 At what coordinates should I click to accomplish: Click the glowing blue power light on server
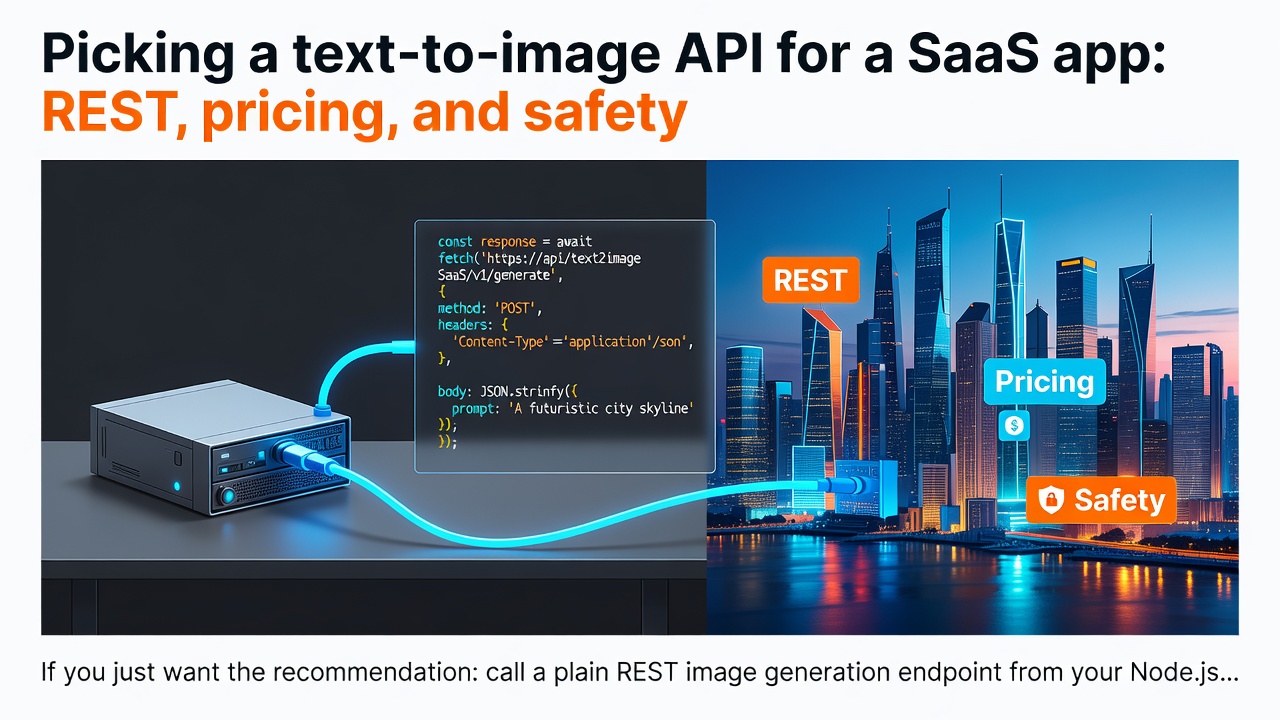pos(178,487)
